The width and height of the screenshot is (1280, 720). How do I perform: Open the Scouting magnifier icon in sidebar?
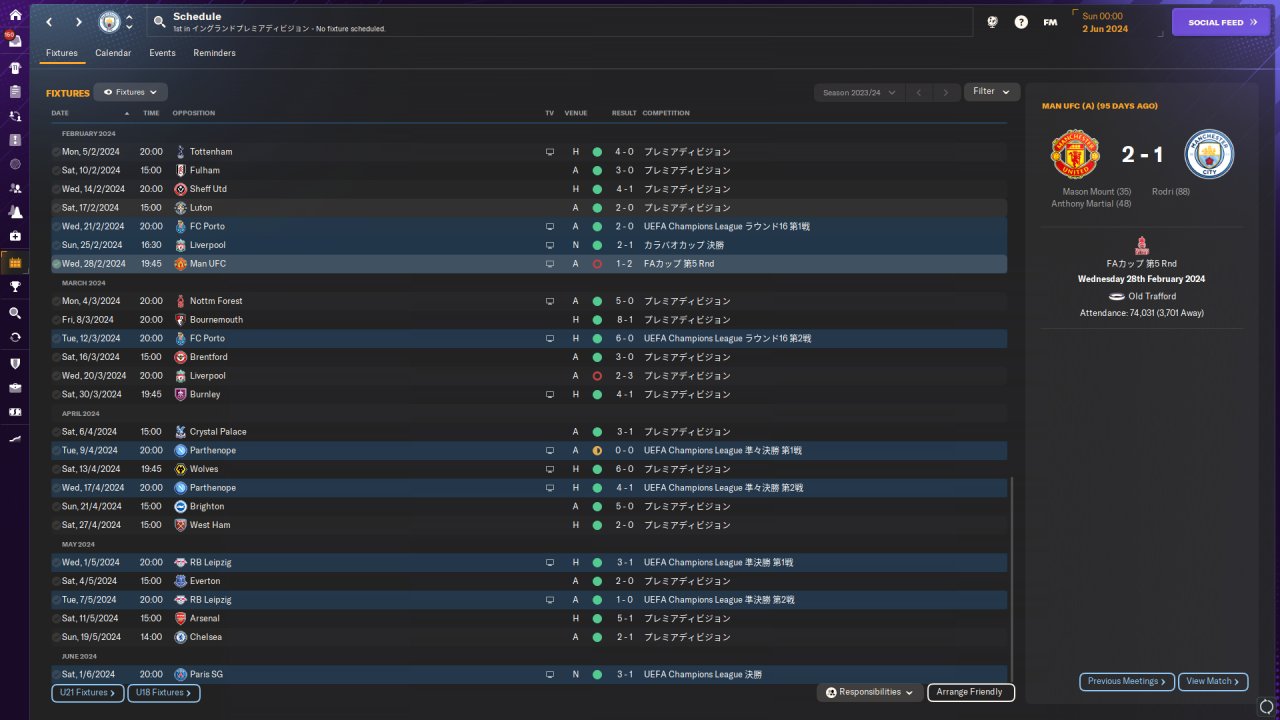pyautogui.click(x=15, y=313)
